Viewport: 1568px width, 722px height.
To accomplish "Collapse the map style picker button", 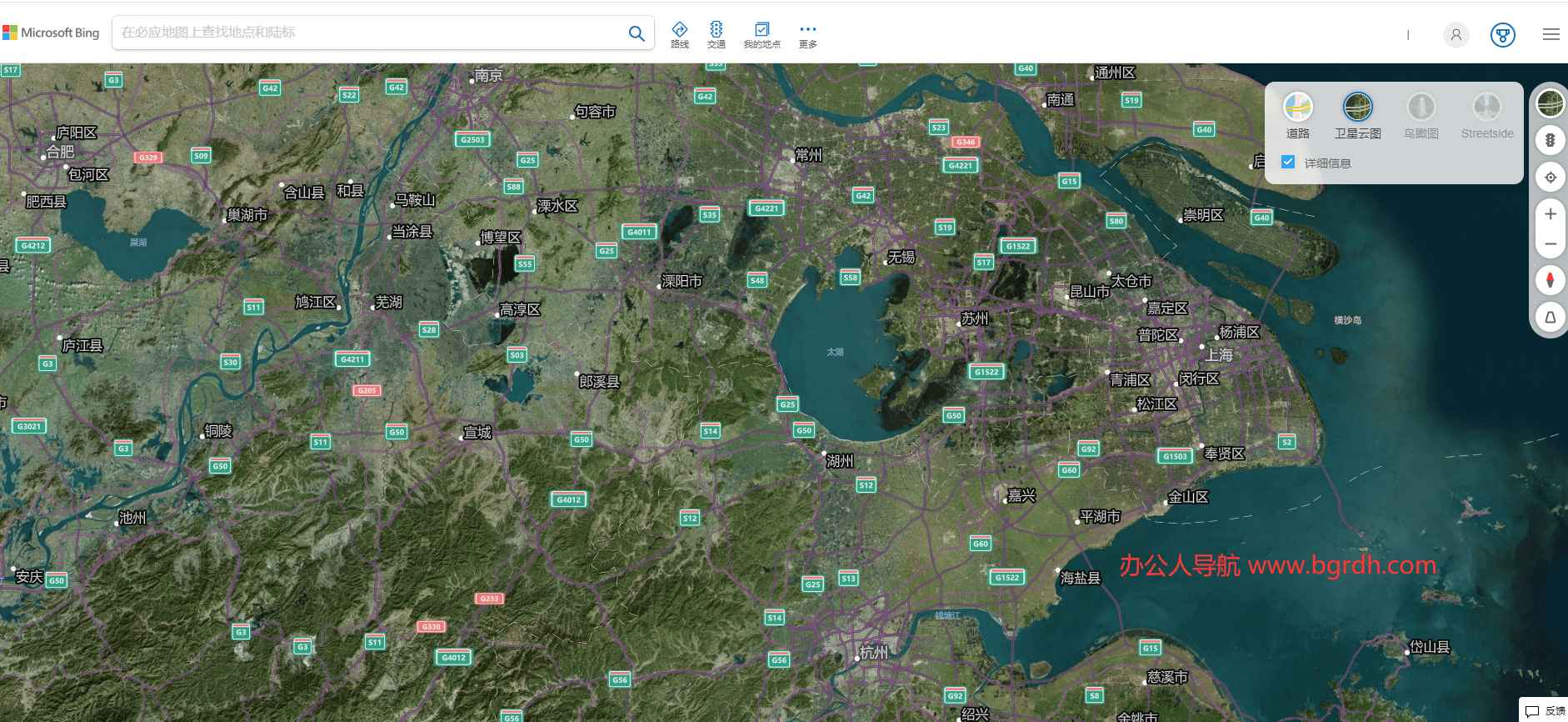I will pos(1550,103).
